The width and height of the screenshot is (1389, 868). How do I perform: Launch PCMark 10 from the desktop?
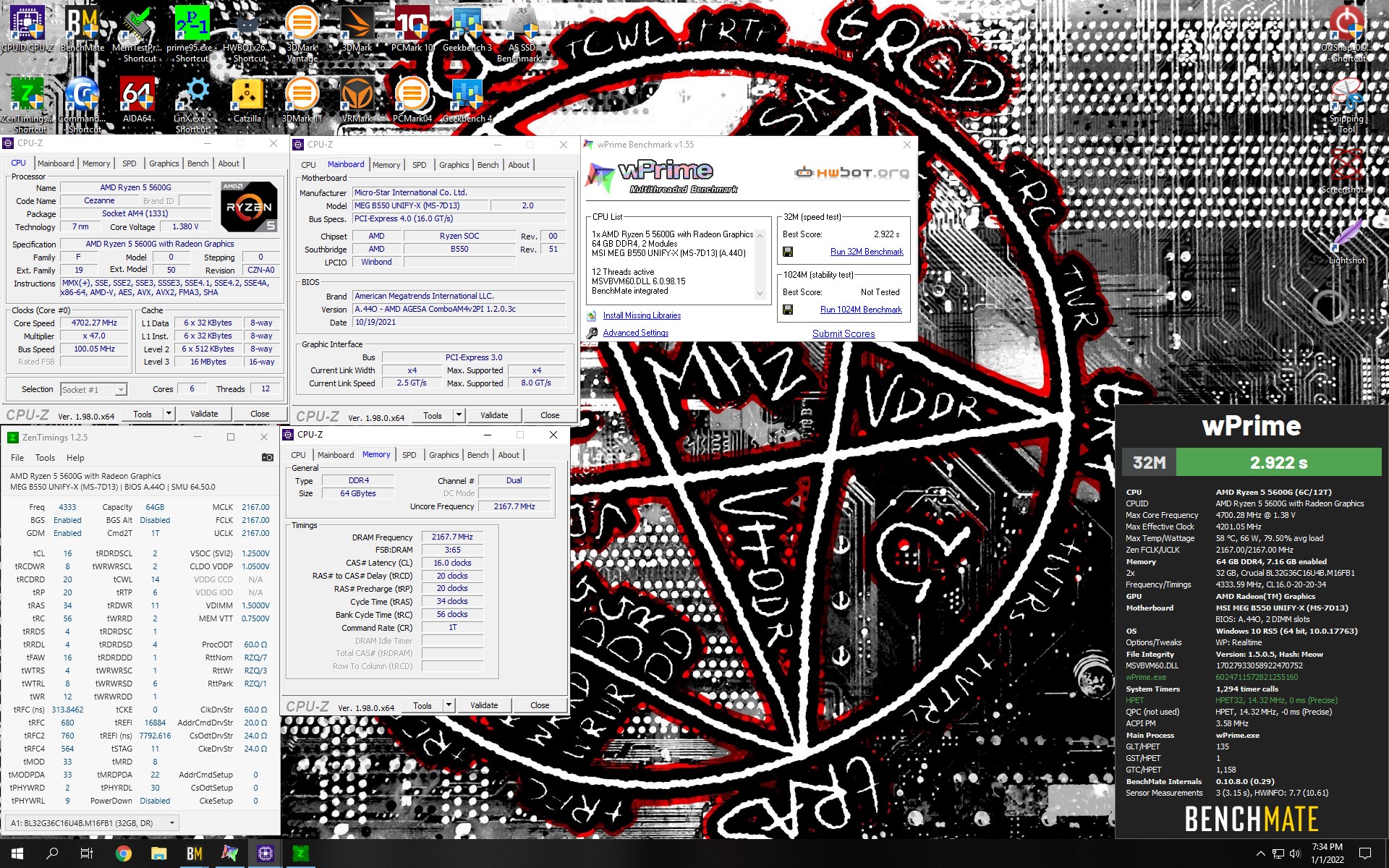point(412,29)
